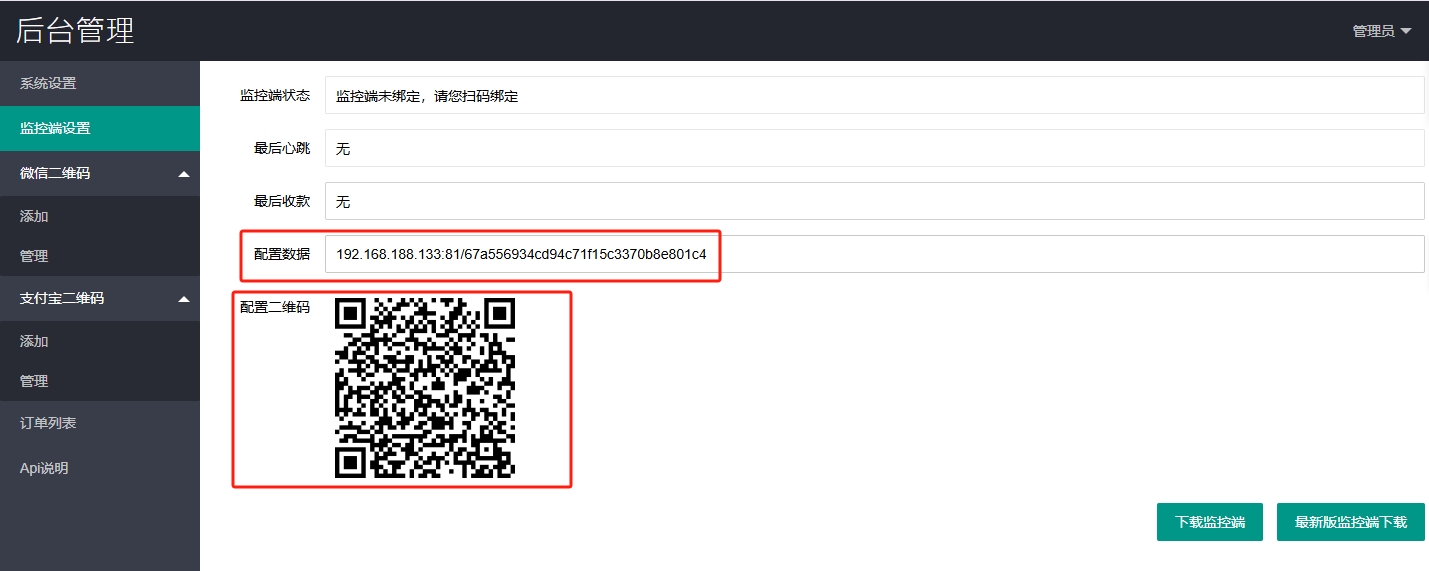The image size is (1429, 571).
Task: Click the 最后心跳 field
Action: click(x=874, y=148)
